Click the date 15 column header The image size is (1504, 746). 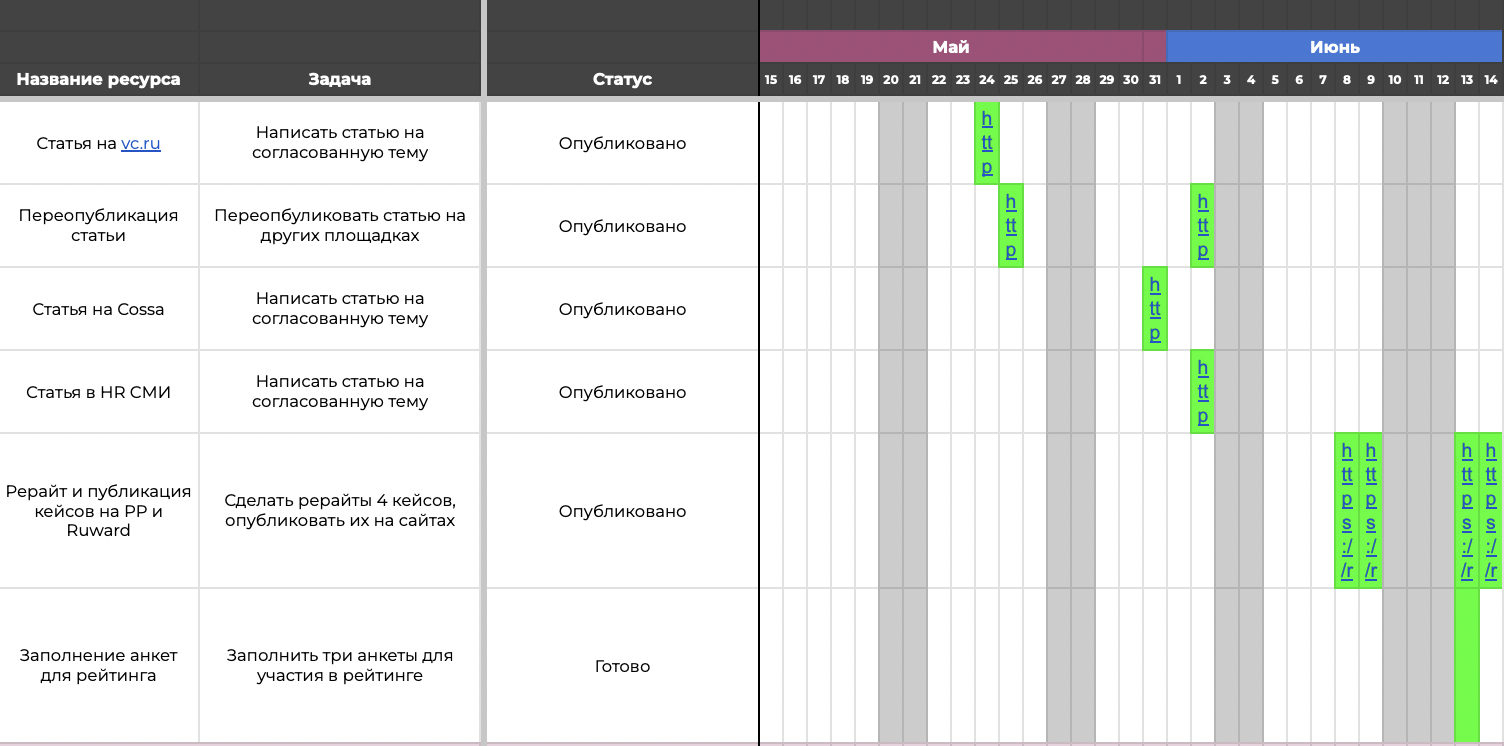point(771,80)
